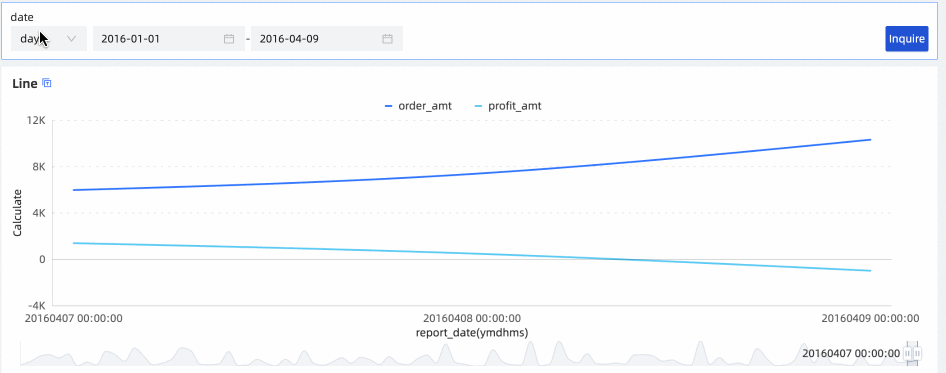Click the start date field 2016-01-01
The height and width of the screenshot is (373, 946).
(168, 39)
